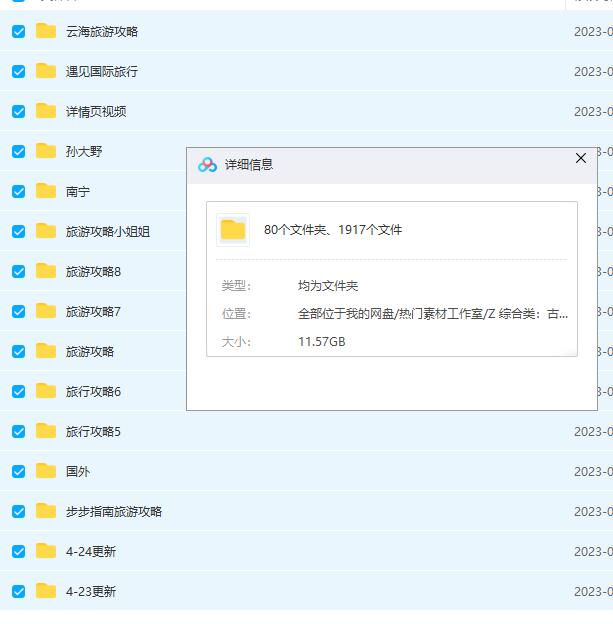Click the Baidu Netdisk logo in dialog
This screenshot has height=624, width=613.
(207, 165)
